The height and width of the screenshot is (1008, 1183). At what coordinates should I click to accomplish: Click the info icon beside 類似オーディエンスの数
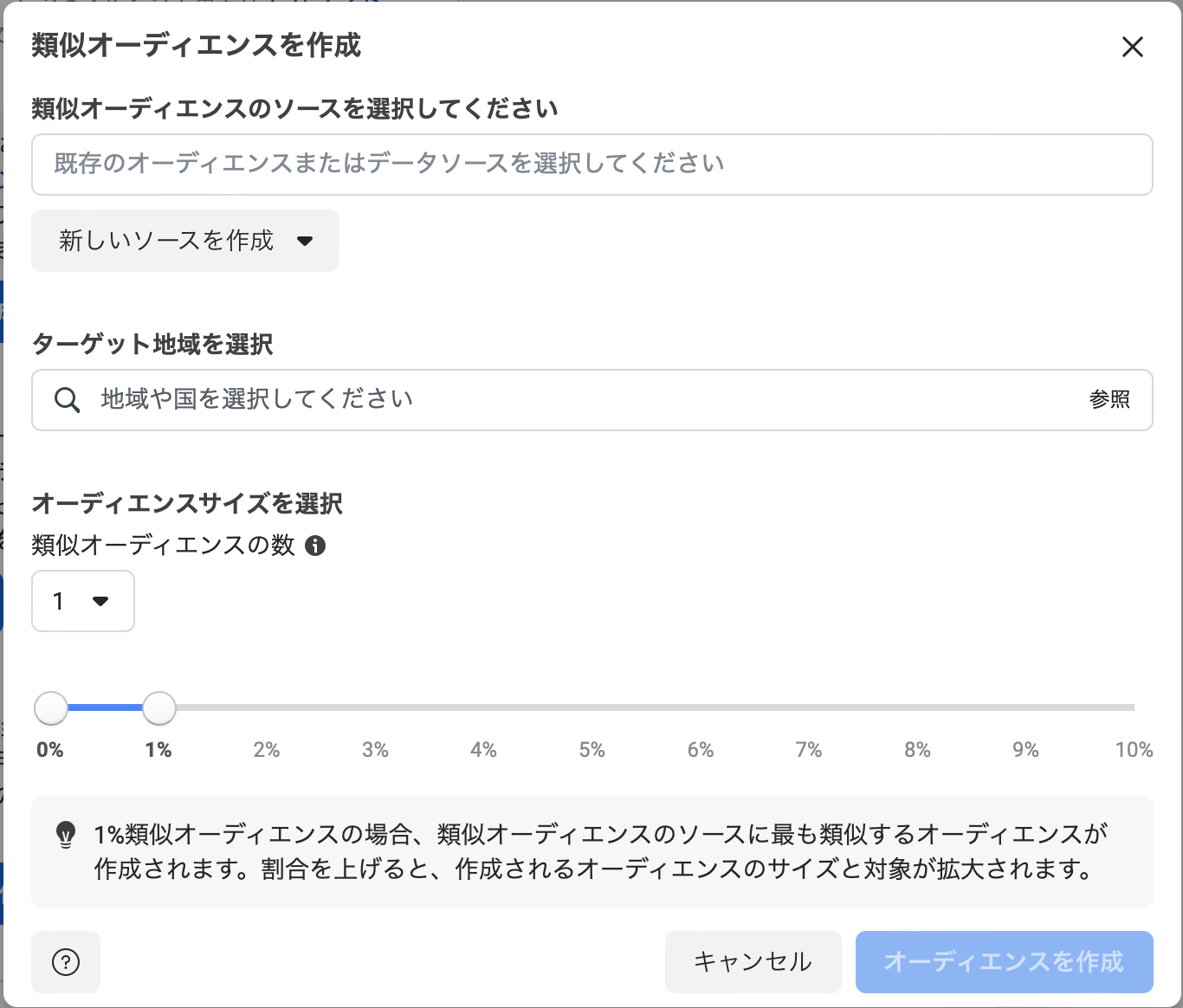[x=315, y=546]
